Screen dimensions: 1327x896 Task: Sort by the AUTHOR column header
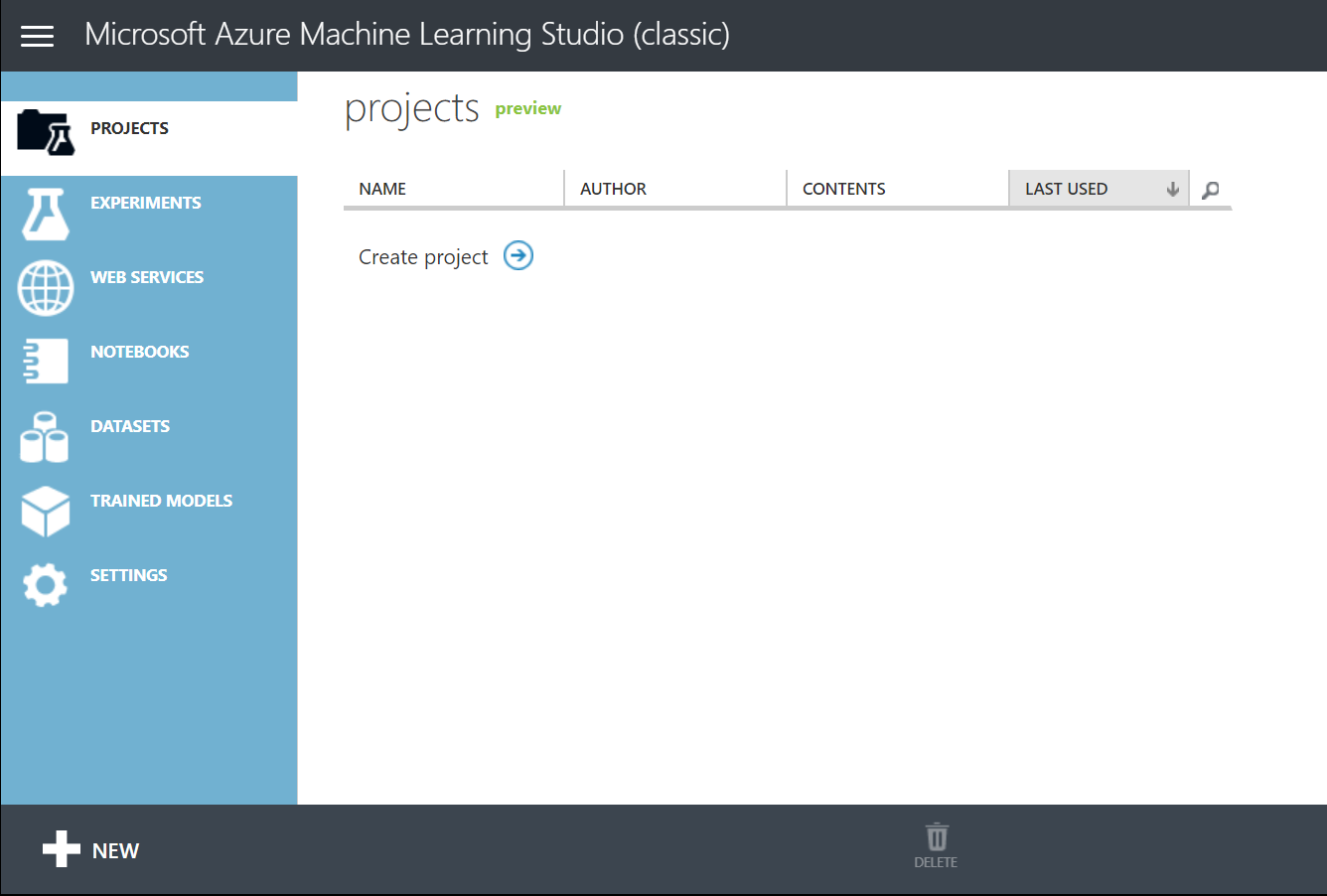pyautogui.click(x=675, y=189)
